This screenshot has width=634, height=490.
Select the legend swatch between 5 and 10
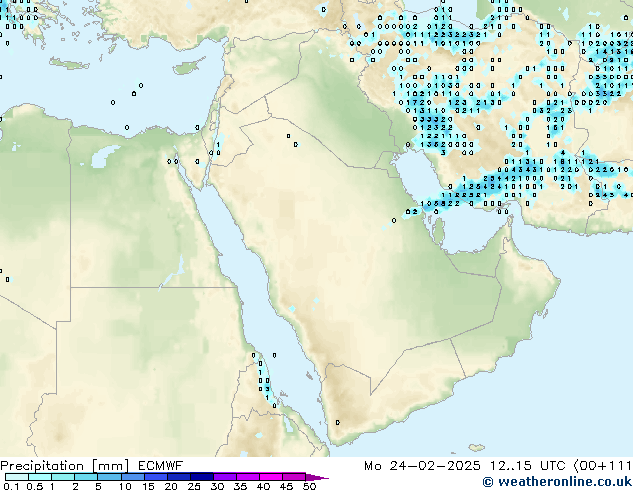point(110,477)
